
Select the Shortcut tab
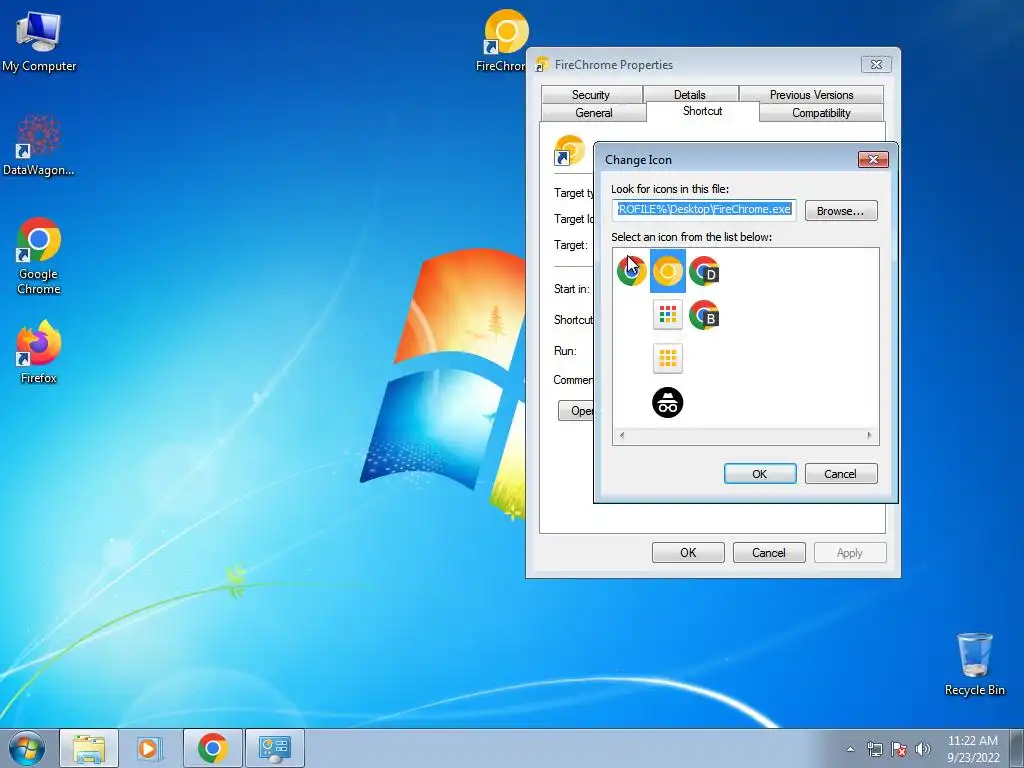[703, 111]
